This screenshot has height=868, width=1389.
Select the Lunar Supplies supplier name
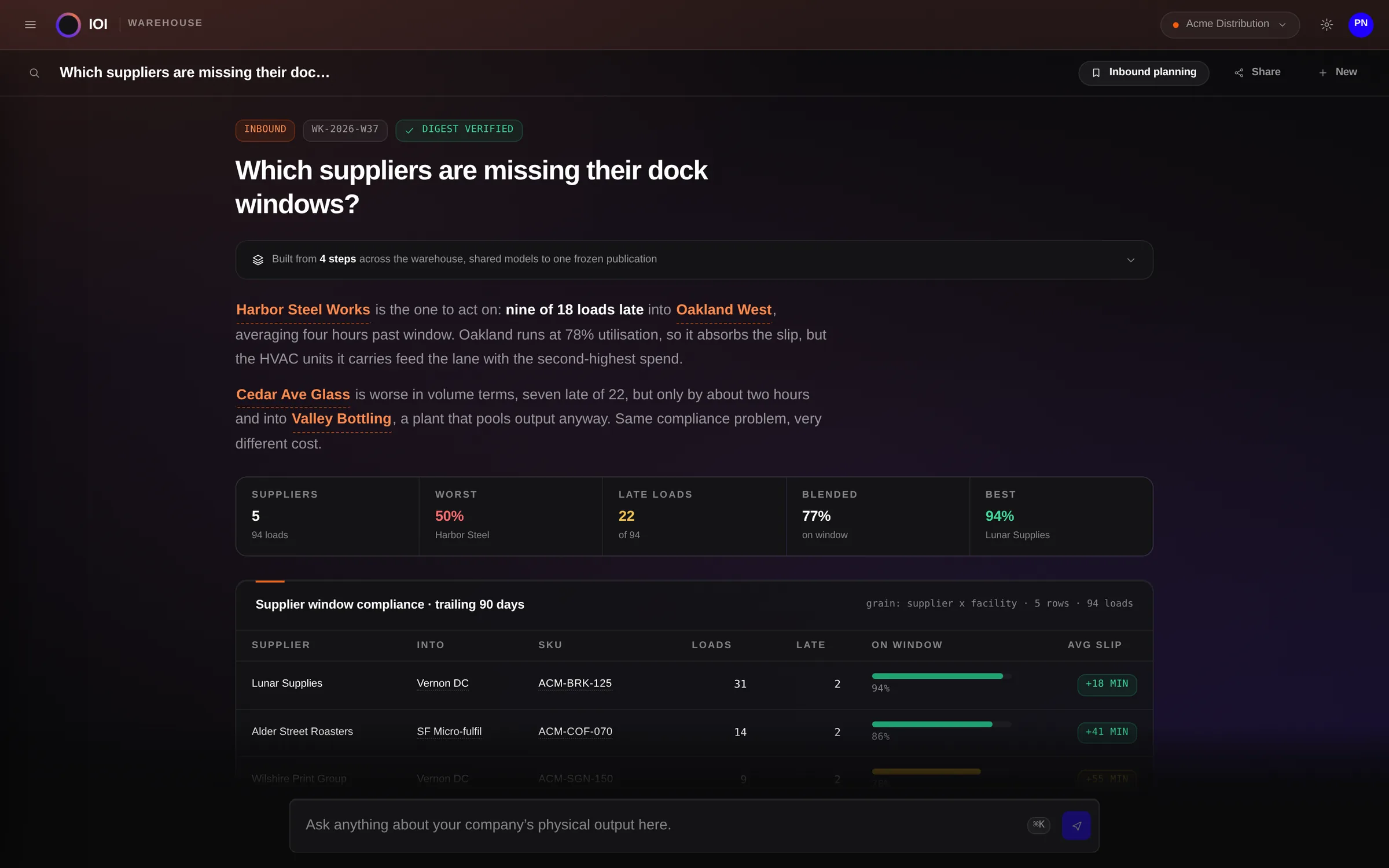287,683
